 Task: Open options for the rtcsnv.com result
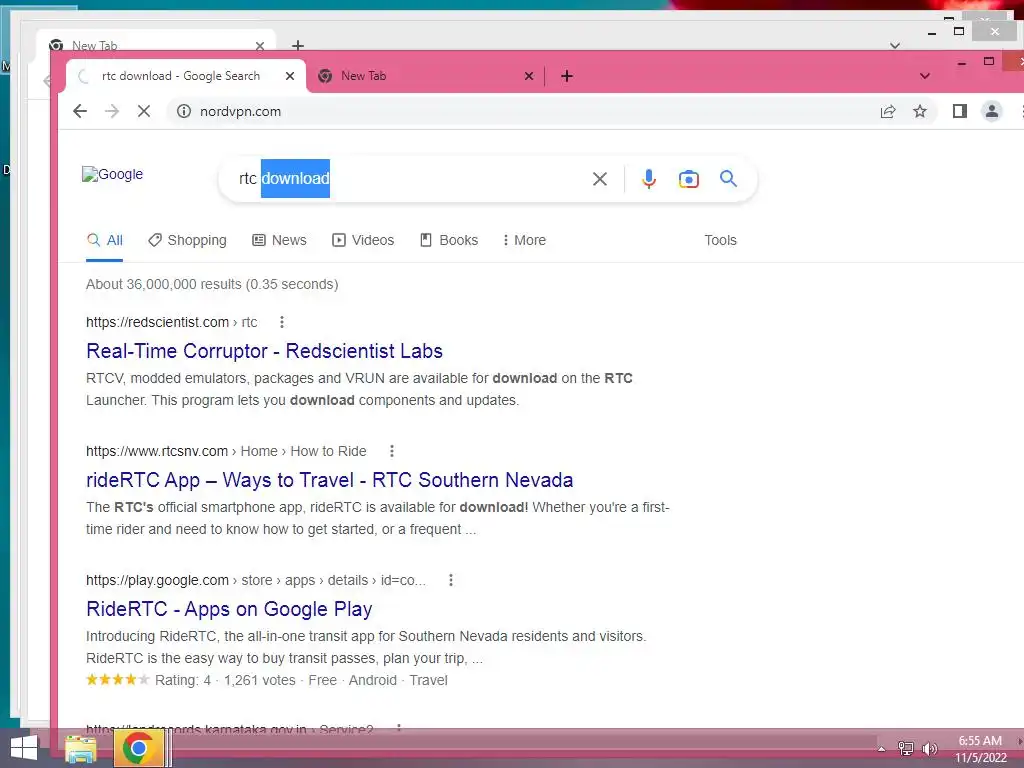tap(392, 451)
